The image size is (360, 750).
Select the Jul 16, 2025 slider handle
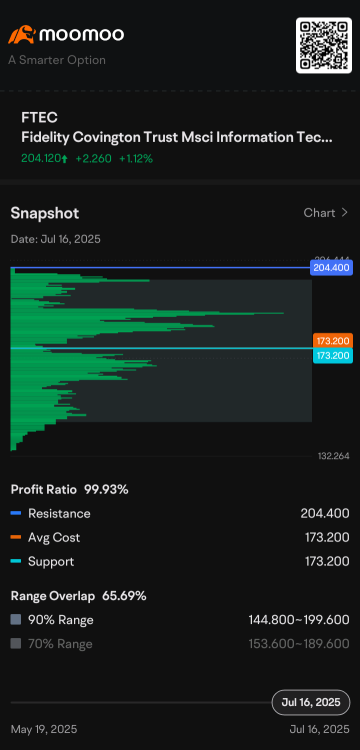tap(311, 702)
